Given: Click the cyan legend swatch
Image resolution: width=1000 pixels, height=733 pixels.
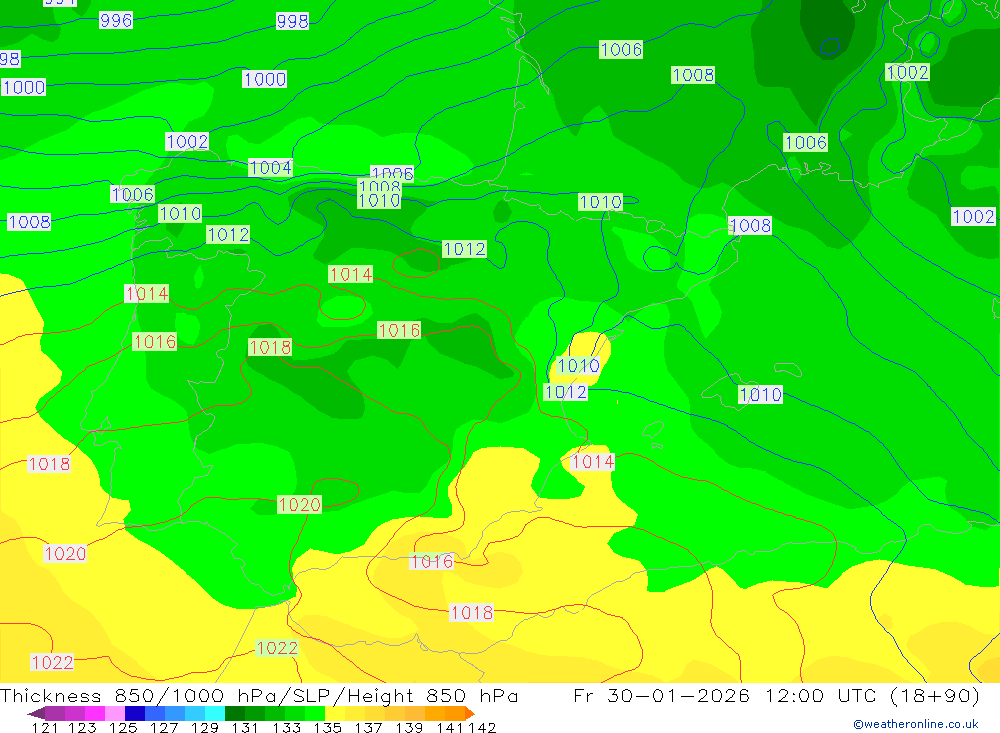Looking at the screenshot, I should (x=215, y=713).
